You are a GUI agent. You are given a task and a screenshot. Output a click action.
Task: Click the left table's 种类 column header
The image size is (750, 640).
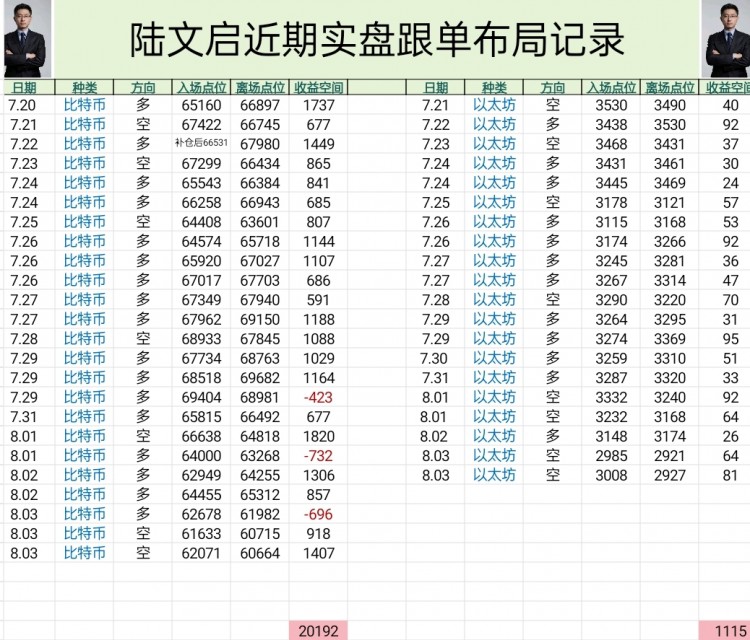pyautogui.click(x=85, y=88)
